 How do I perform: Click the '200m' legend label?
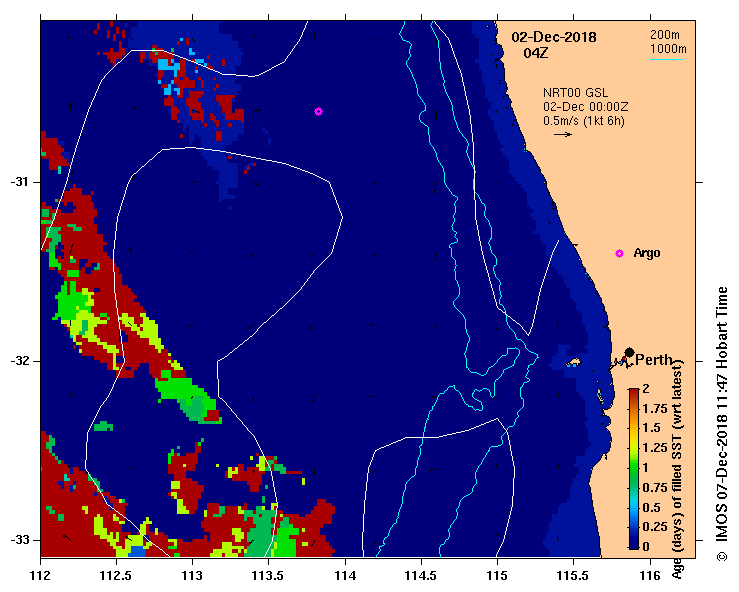tap(665, 34)
